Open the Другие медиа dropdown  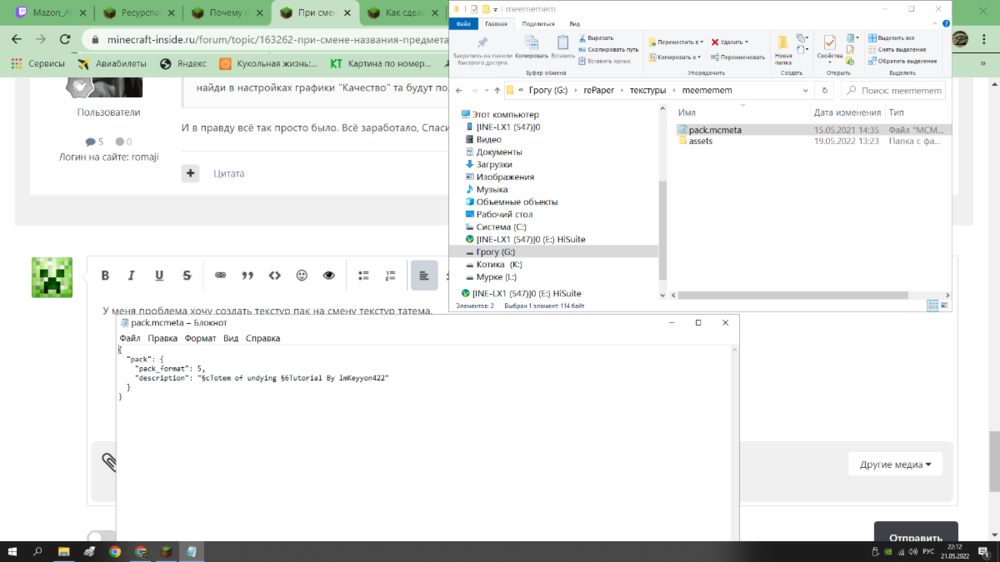(895, 464)
